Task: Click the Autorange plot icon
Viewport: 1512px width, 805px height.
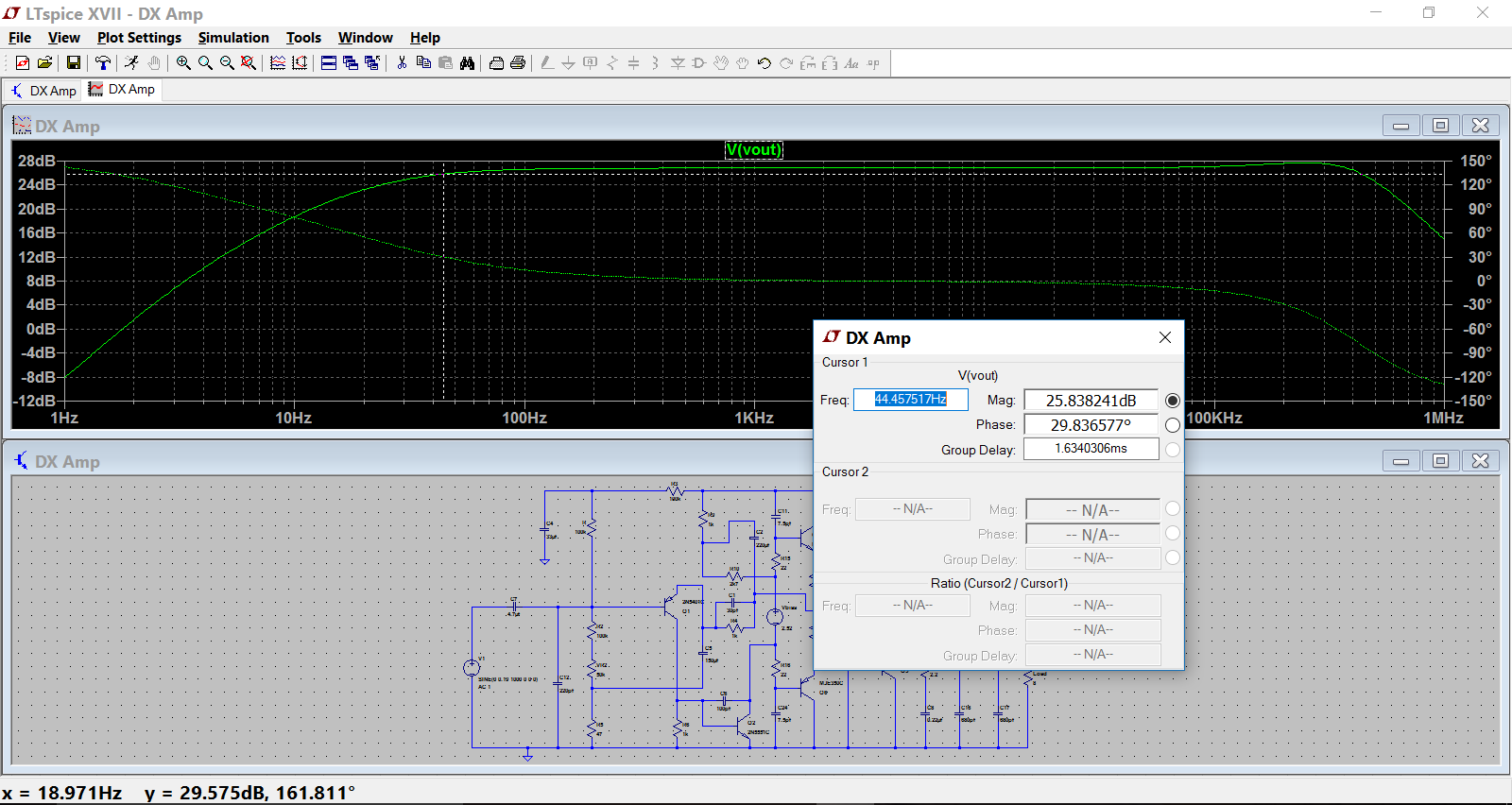Action: pyautogui.click(x=300, y=63)
